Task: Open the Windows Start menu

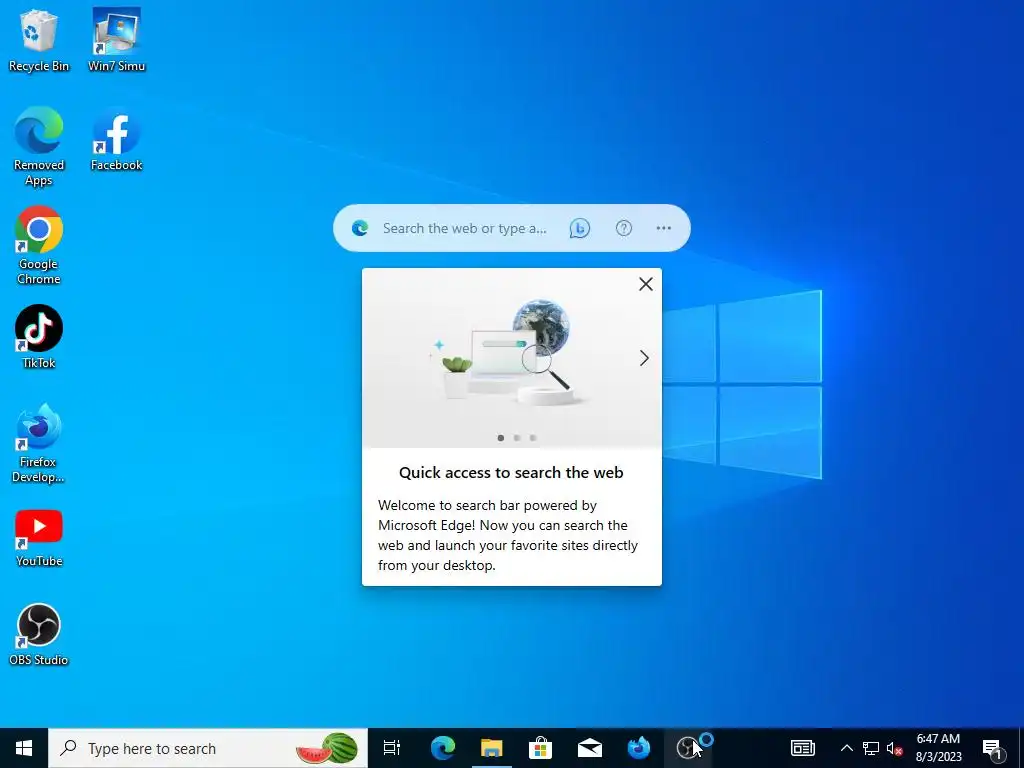Action: (24, 748)
